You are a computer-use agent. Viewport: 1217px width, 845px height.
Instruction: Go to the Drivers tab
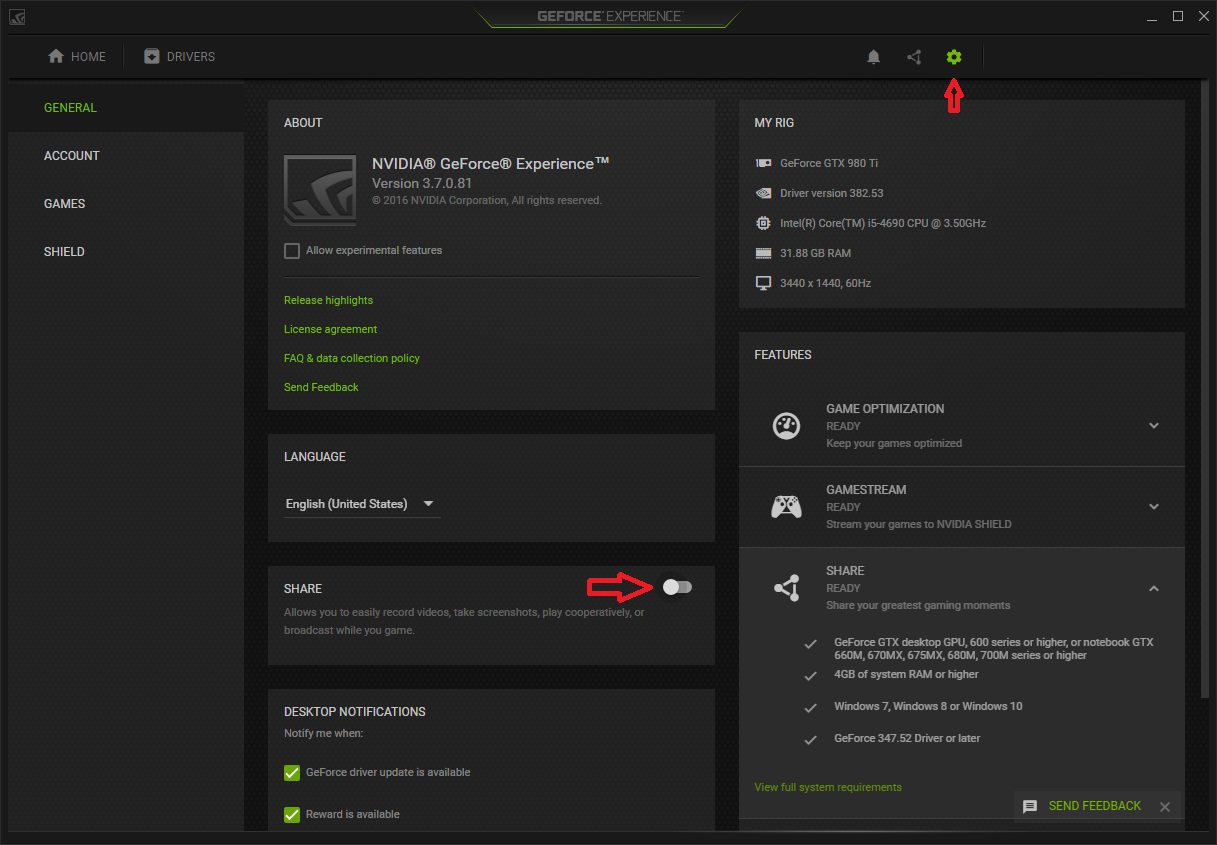click(180, 57)
